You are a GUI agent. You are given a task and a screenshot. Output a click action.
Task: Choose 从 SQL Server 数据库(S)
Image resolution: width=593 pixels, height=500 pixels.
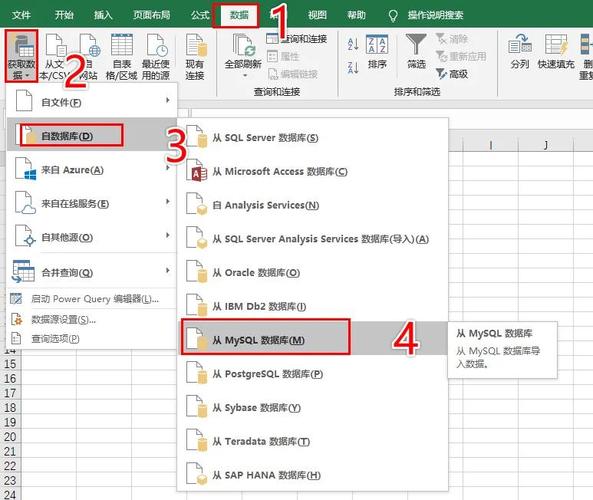pos(313,138)
